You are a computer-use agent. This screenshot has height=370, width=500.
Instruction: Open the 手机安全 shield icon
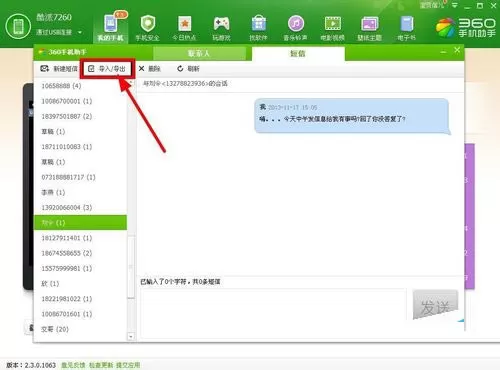click(x=148, y=24)
